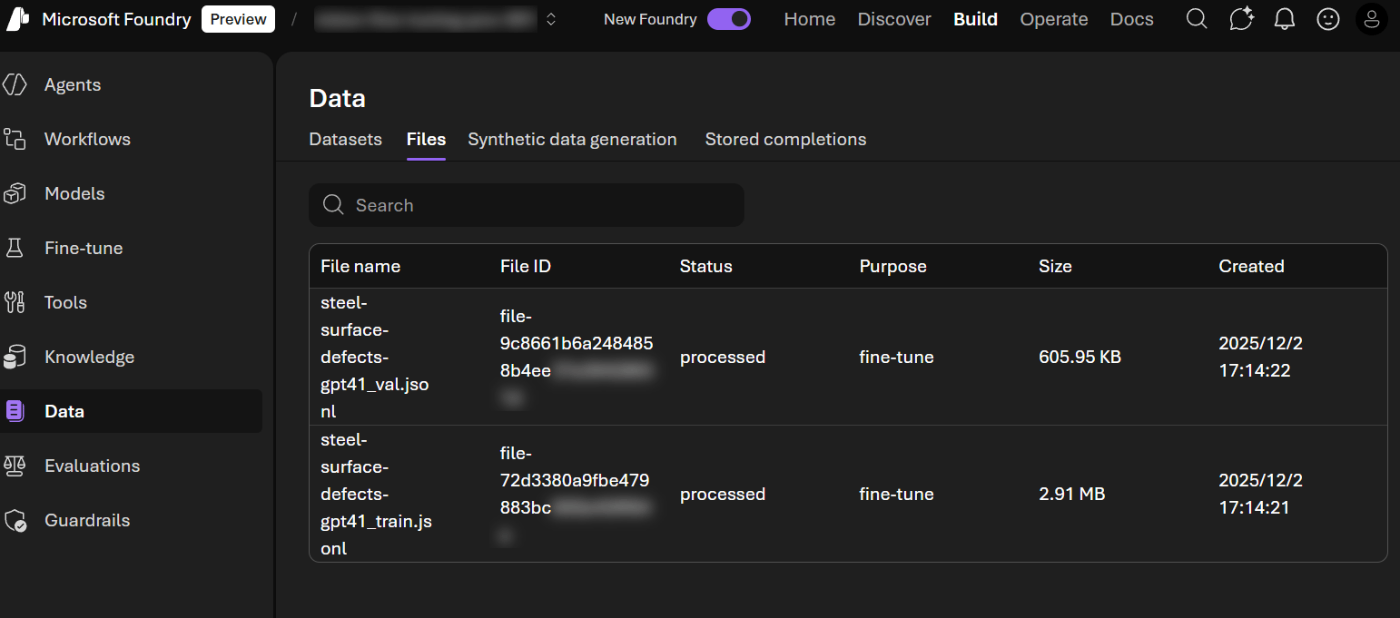Open the Models cube icon
The height and width of the screenshot is (618, 1400).
15,194
